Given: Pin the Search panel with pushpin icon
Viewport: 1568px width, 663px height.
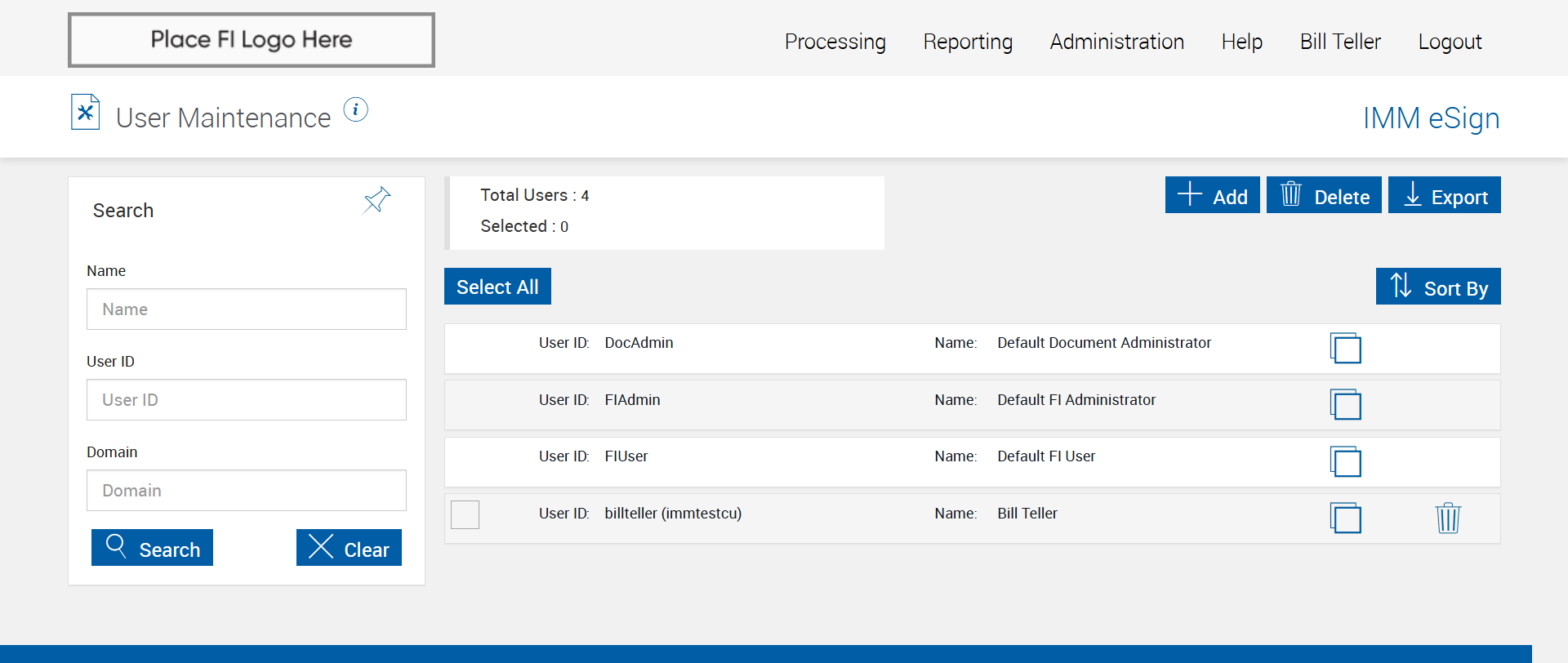Looking at the screenshot, I should pos(376,200).
